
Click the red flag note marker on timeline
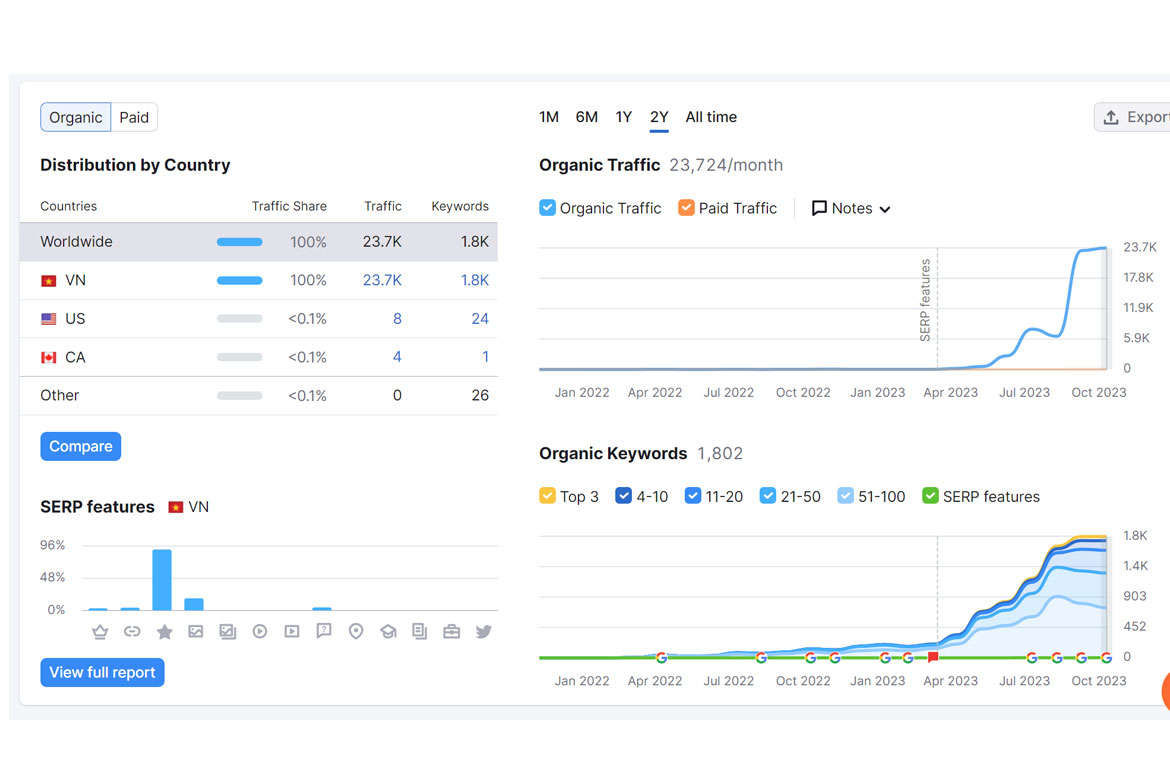[x=933, y=657]
